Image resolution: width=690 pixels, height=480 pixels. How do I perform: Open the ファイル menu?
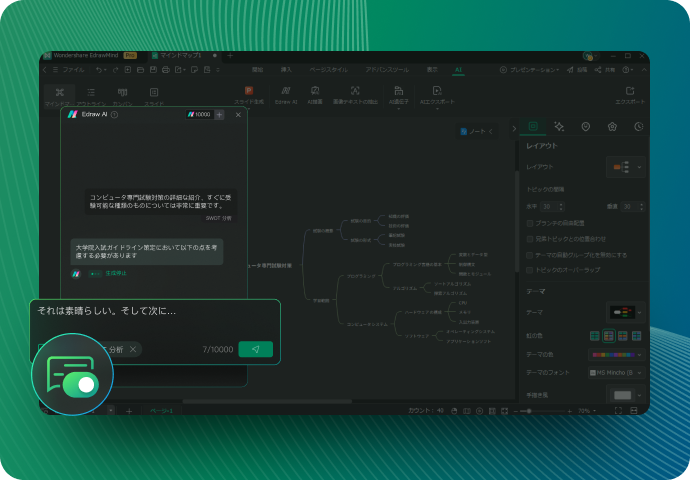[x=74, y=70]
